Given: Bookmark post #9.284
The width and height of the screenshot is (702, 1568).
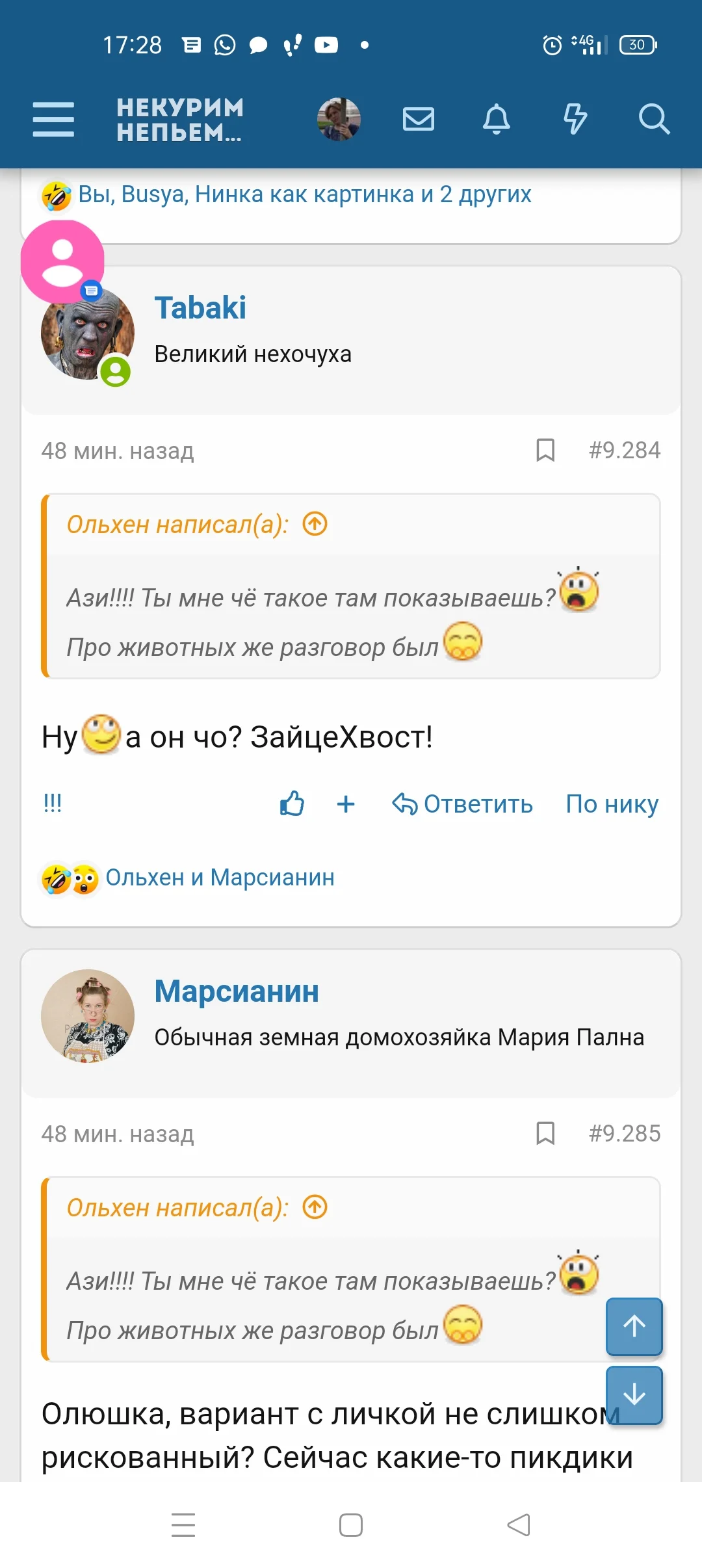Looking at the screenshot, I should tap(545, 451).
